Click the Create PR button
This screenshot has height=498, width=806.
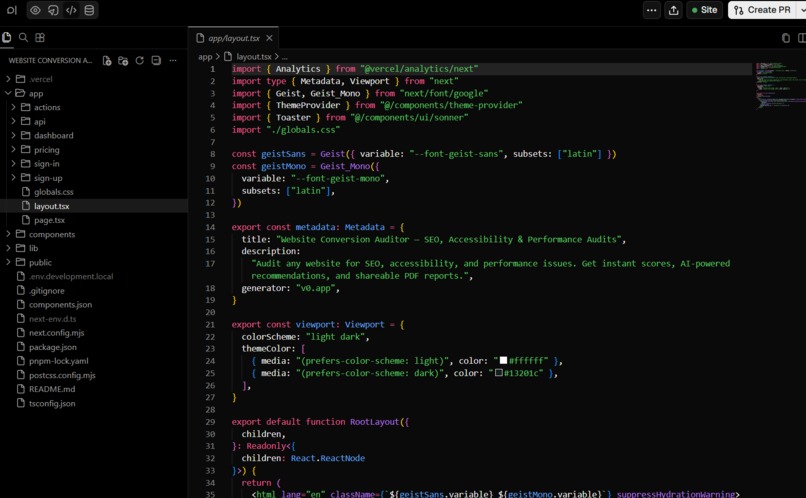click(x=762, y=10)
